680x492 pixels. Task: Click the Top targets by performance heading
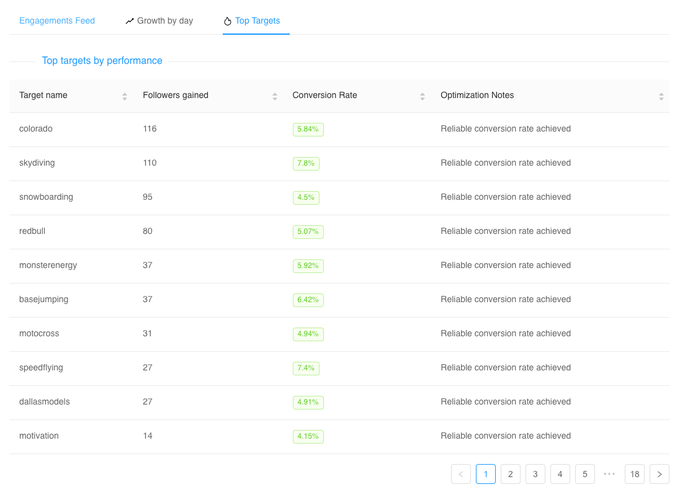pos(102,61)
